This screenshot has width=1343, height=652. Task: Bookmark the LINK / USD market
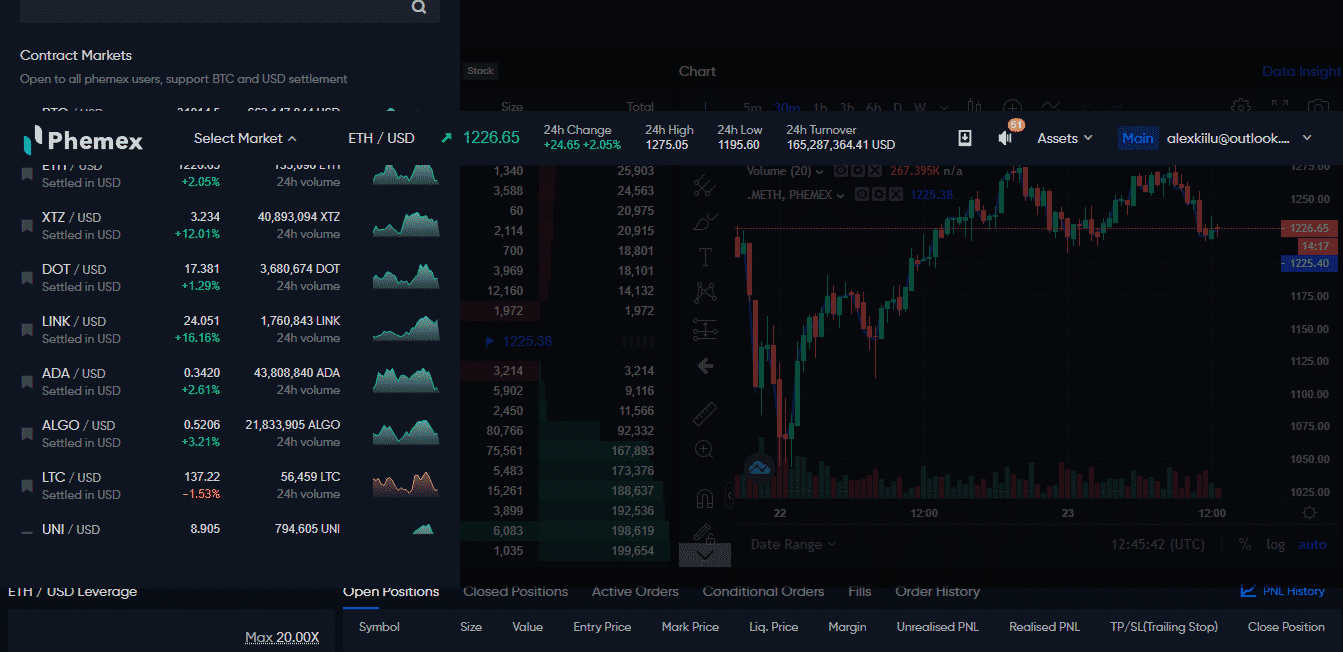click(27, 330)
